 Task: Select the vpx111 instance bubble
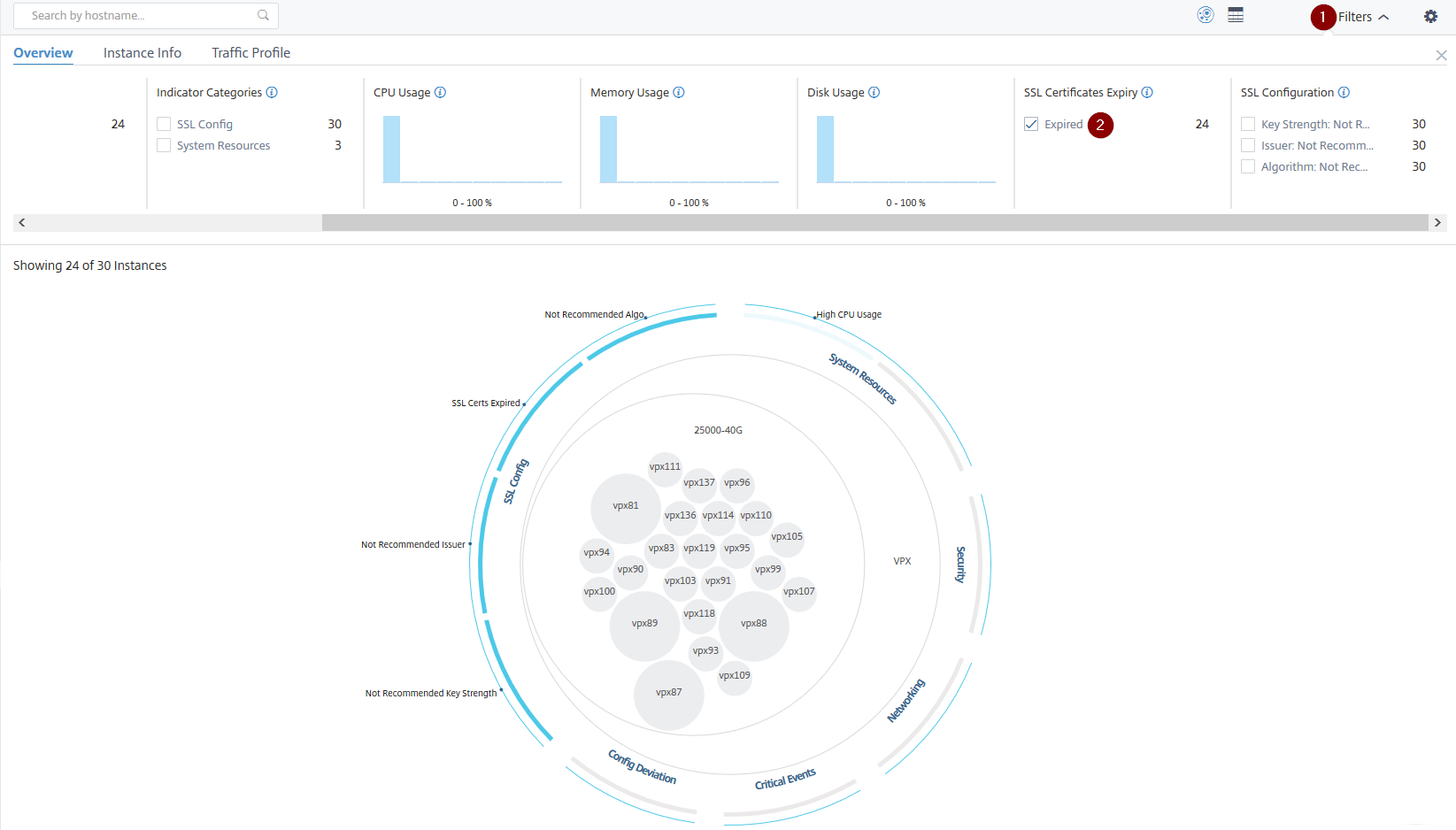click(665, 468)
